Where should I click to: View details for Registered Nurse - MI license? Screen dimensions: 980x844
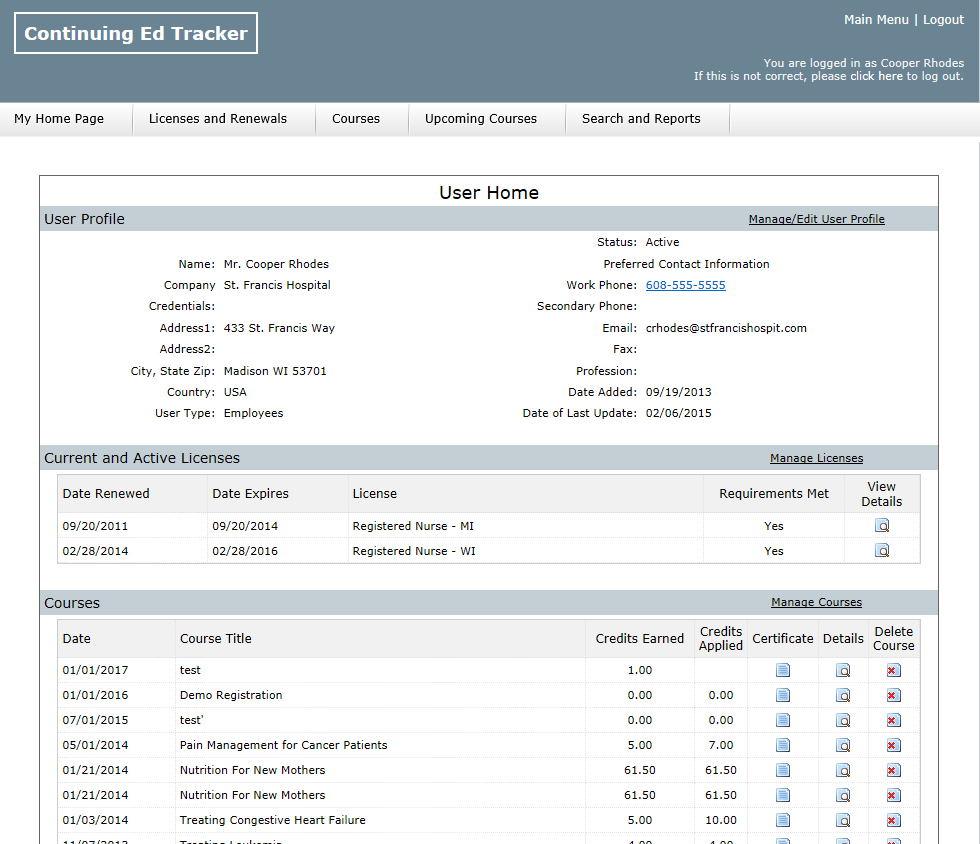pos(882,525)
